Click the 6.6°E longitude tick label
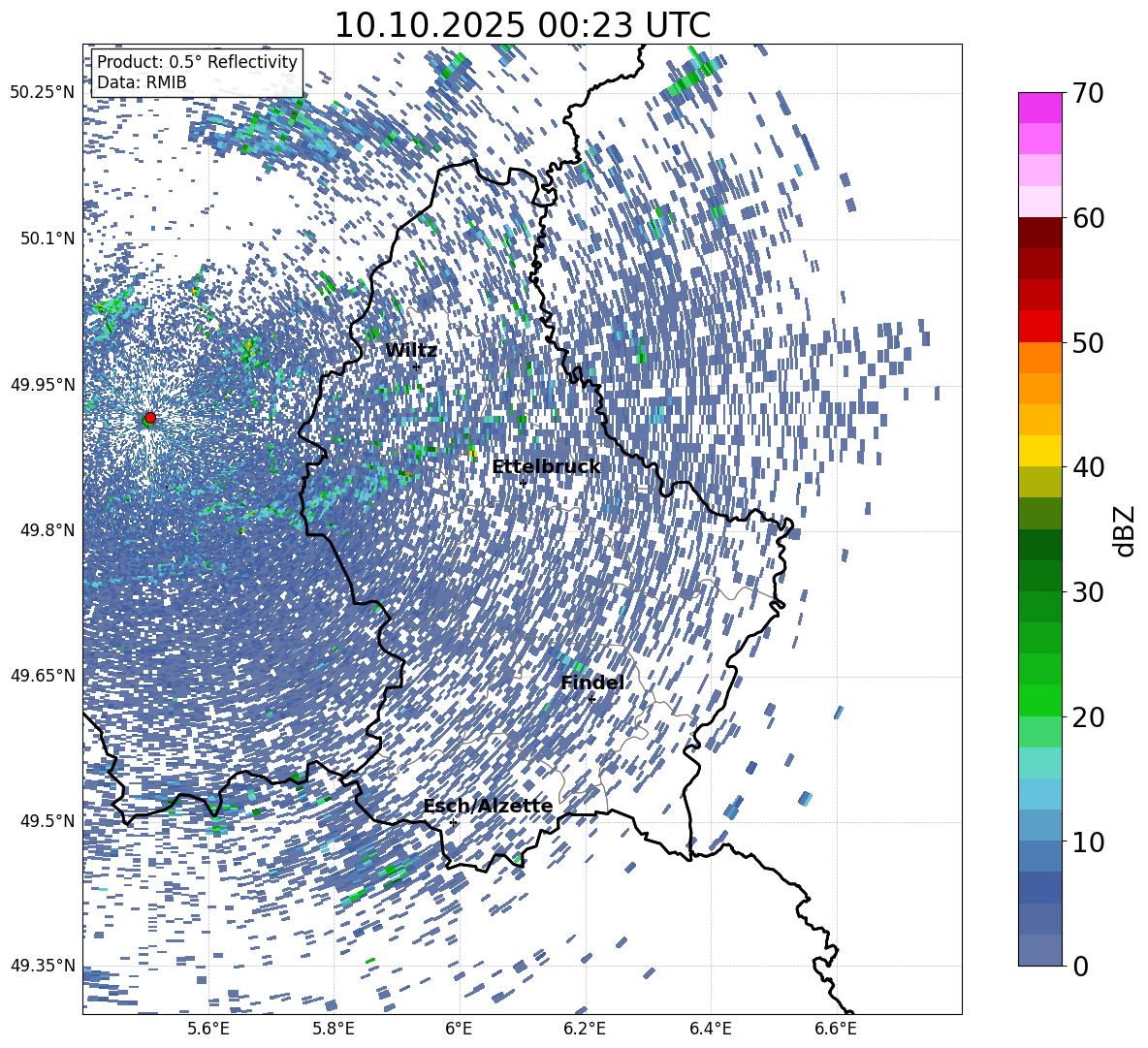 836,1029
